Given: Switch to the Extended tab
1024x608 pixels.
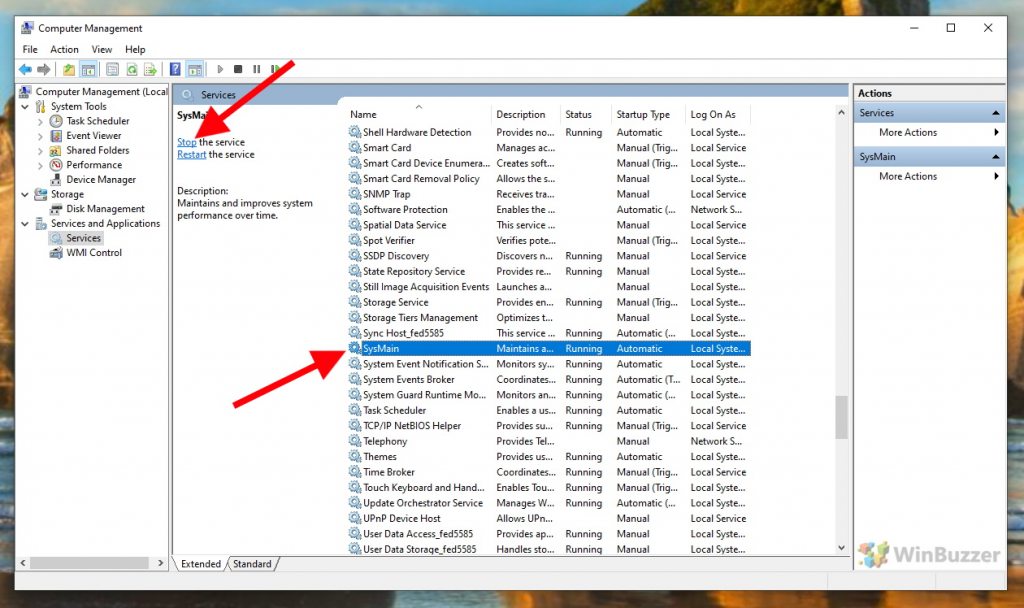Looking at the screenshot, I should click(x=200, y=564).
